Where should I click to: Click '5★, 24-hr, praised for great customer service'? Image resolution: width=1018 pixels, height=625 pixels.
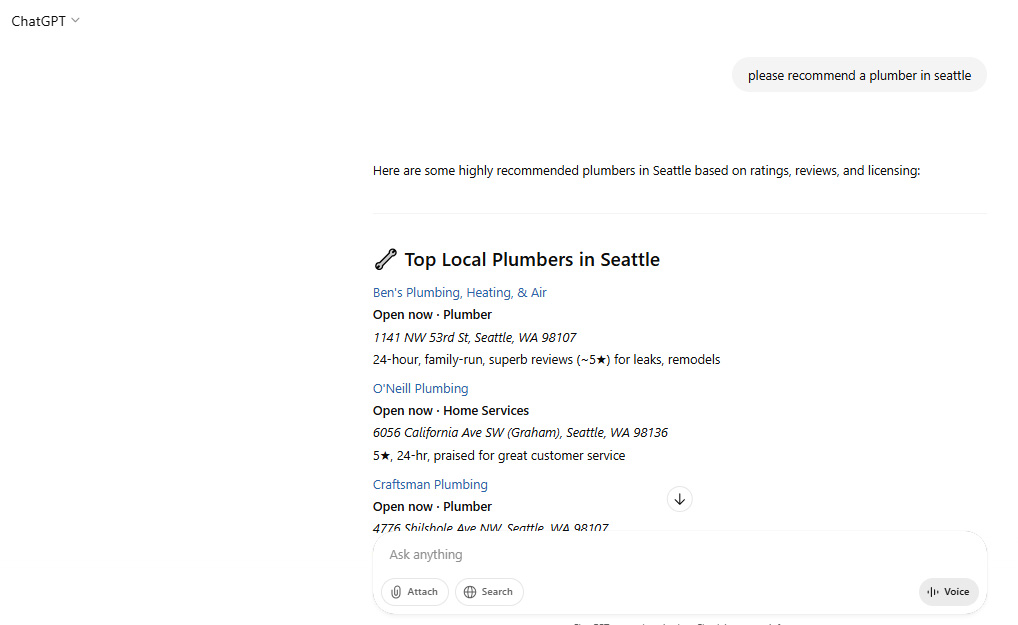coord(499,455)
